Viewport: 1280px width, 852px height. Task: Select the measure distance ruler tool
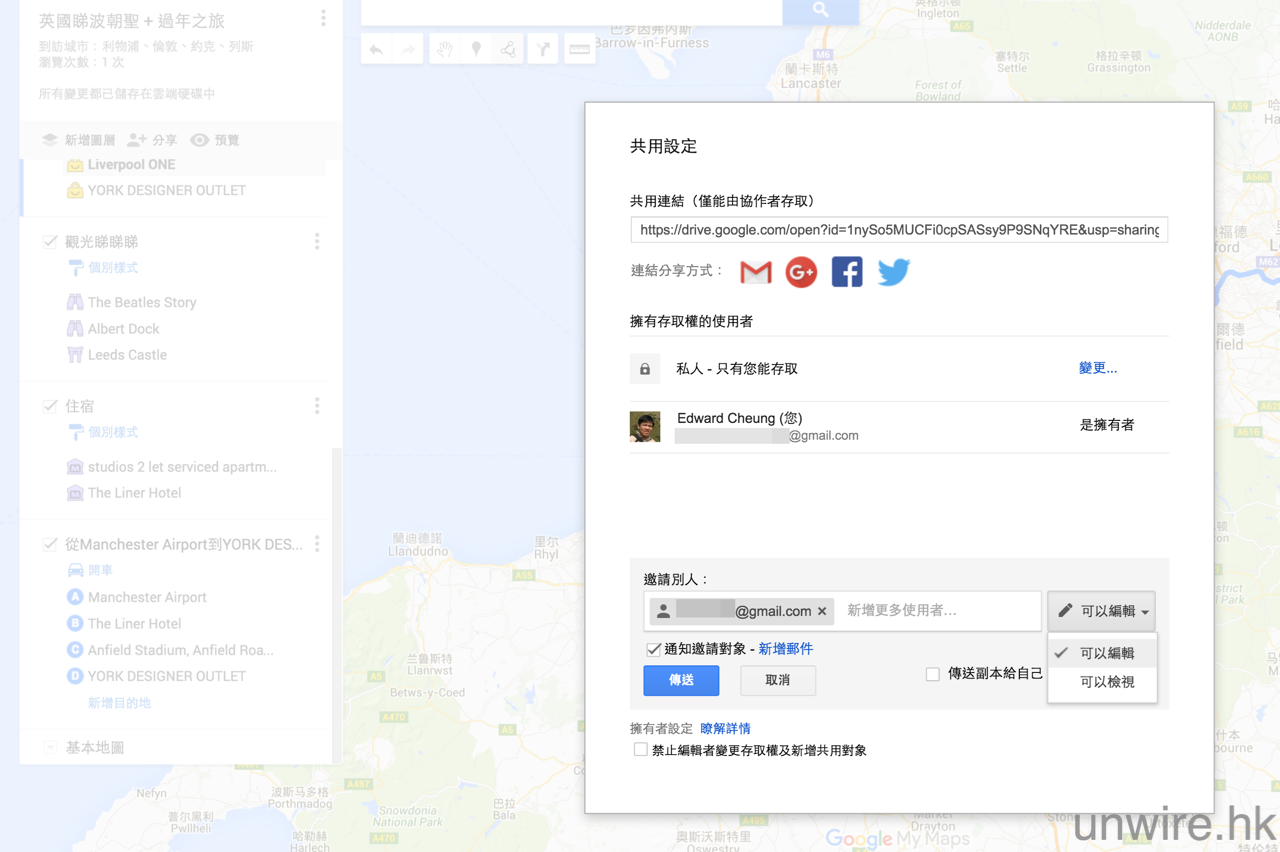[x=579, y=49]
